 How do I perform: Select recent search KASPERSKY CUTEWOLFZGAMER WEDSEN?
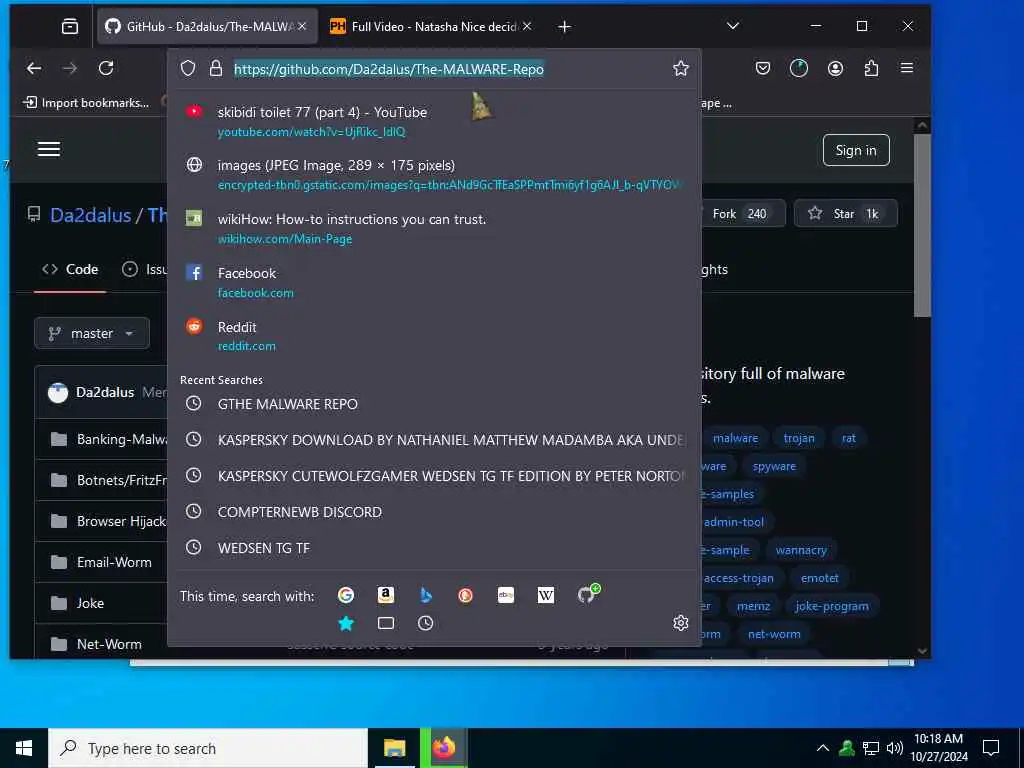click(x=434, y=476)
